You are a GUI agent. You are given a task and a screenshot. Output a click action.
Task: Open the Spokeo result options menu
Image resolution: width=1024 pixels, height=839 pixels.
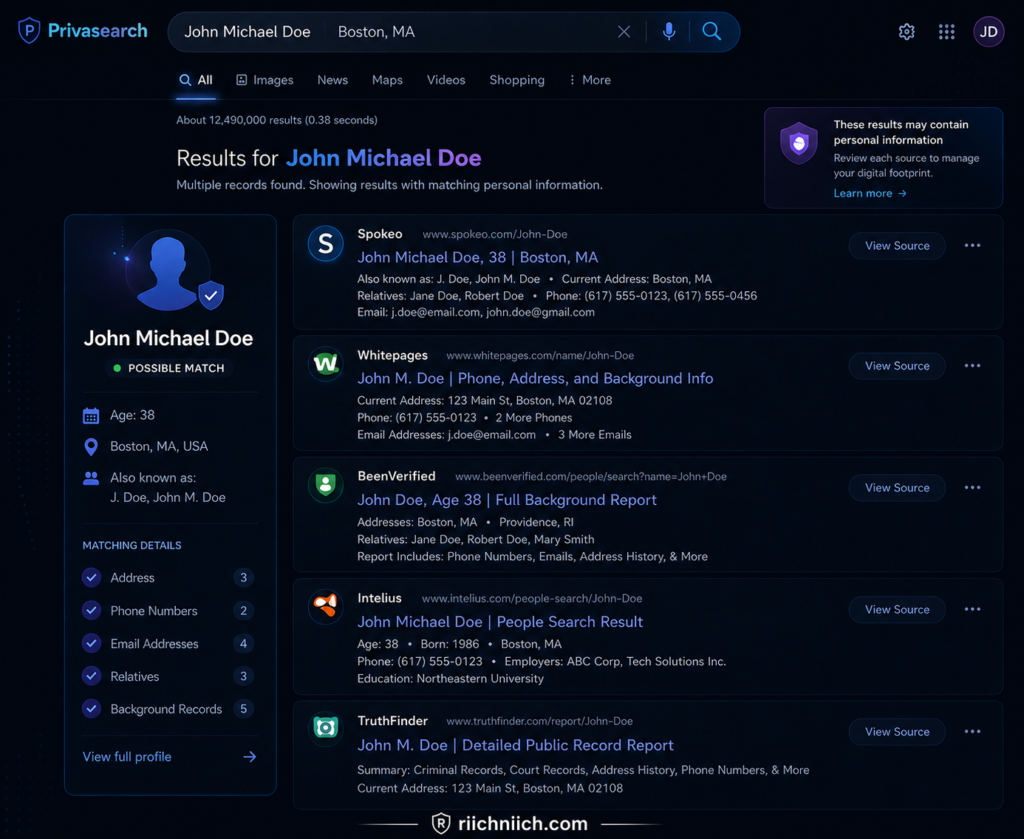972,245
